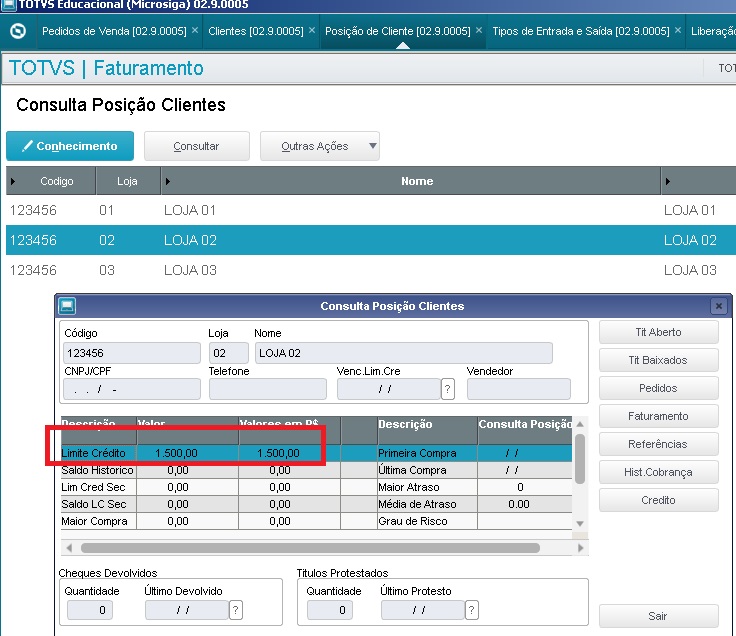Screen dimensions: 736x636
Task: Close the Consulta Posição Clientes dialog
Action: coord(719,306)
